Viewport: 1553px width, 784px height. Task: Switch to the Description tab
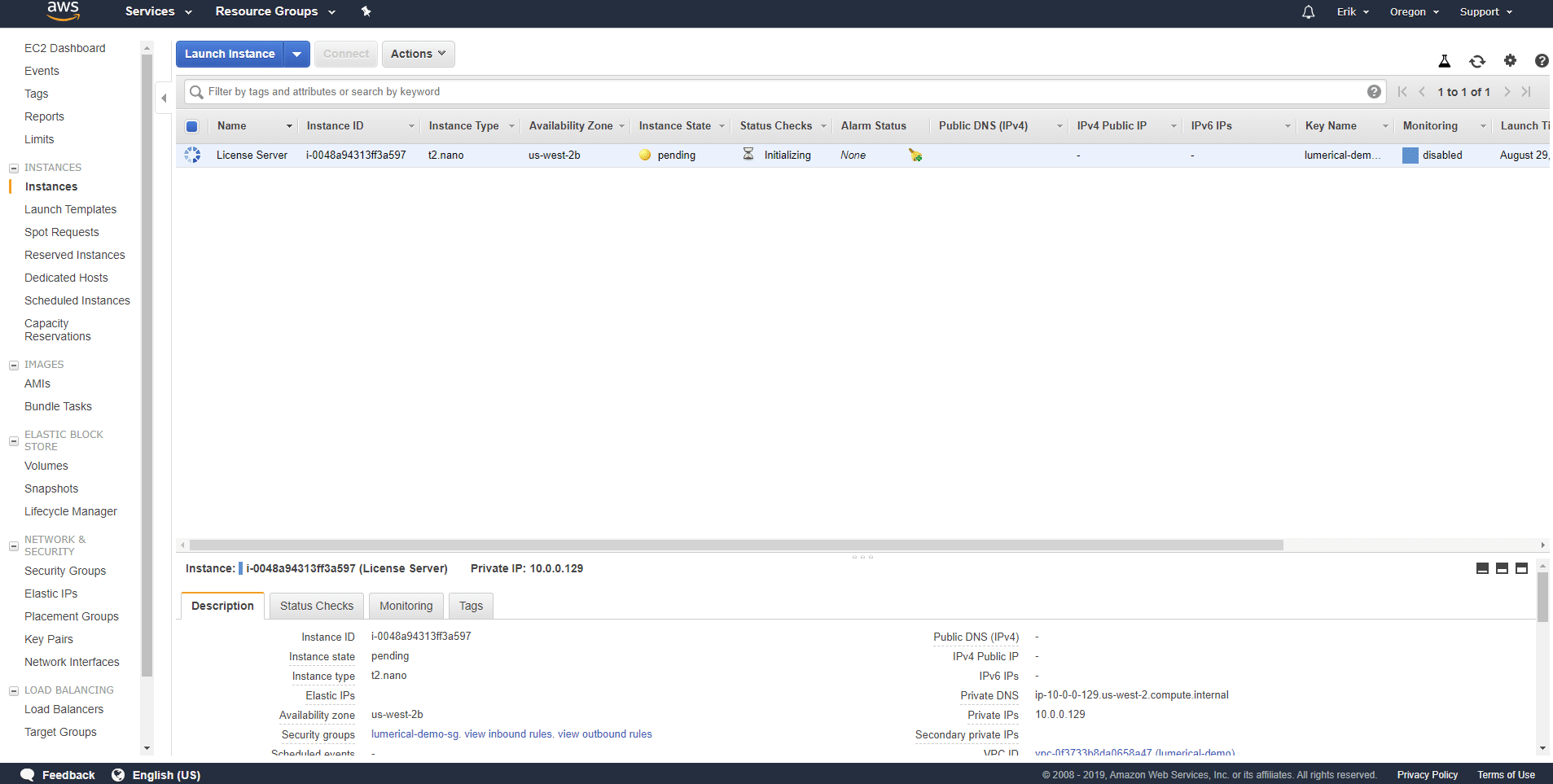(222, 606)
